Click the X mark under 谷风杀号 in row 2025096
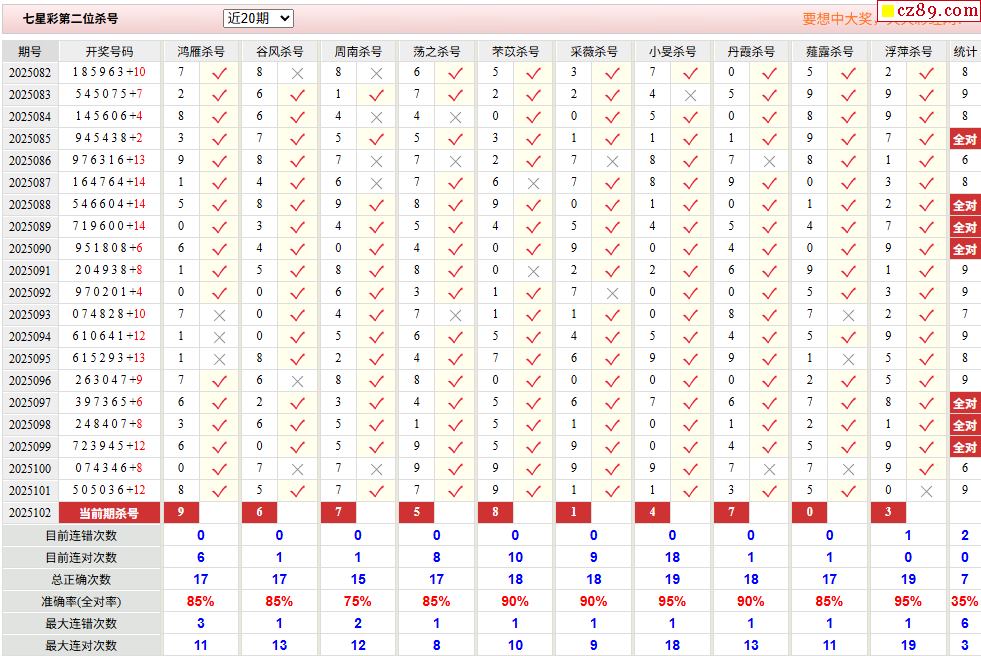Screen dimensions: 981x656 [x=297, y=381]
